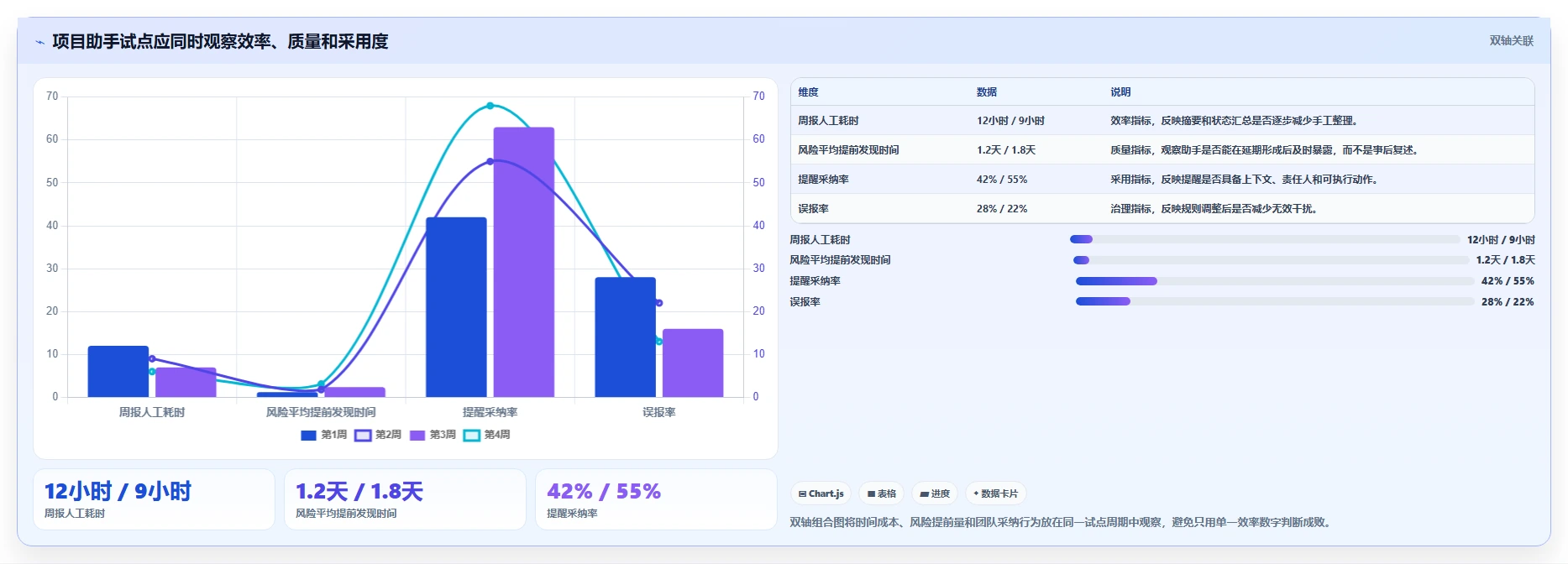Viewport: 1568px width, 564px height.
Task: Click the description starting 效率指标
Action: (1235, 121)
